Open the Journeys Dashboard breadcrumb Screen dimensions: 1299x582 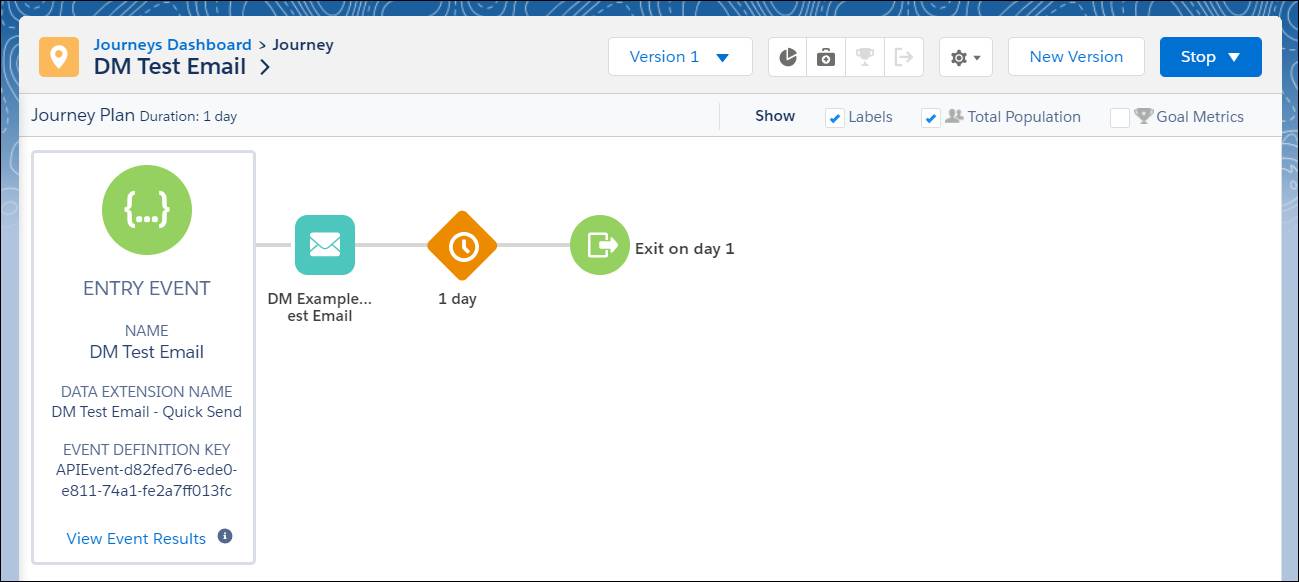tap(171, 44)
